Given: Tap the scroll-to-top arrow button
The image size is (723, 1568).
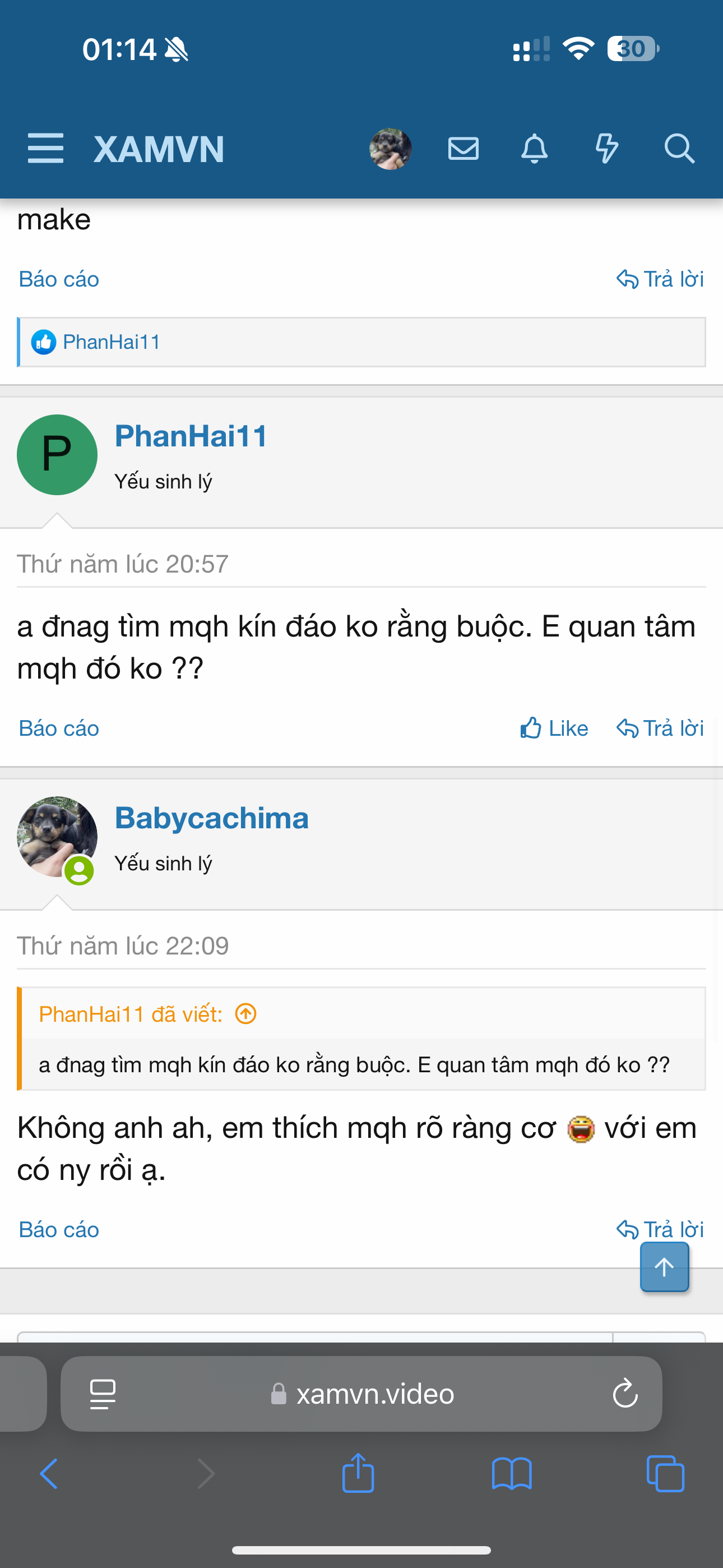Looking at the screenshot, I should point(664,1267).
